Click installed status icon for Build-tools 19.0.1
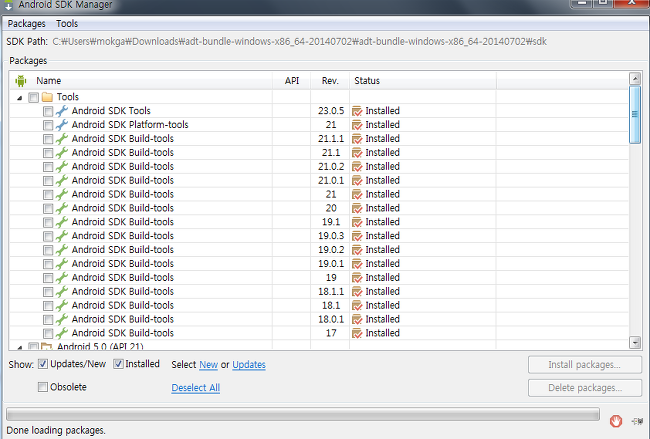The width and height of the screenshot is (650, 439). tap(357, 264)
